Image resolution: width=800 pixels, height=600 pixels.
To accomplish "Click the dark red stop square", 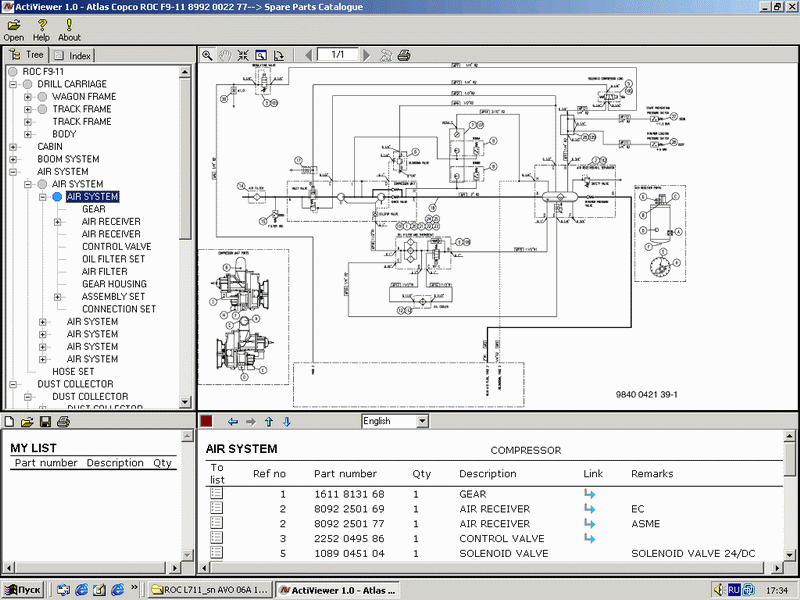I will [206, 422].
